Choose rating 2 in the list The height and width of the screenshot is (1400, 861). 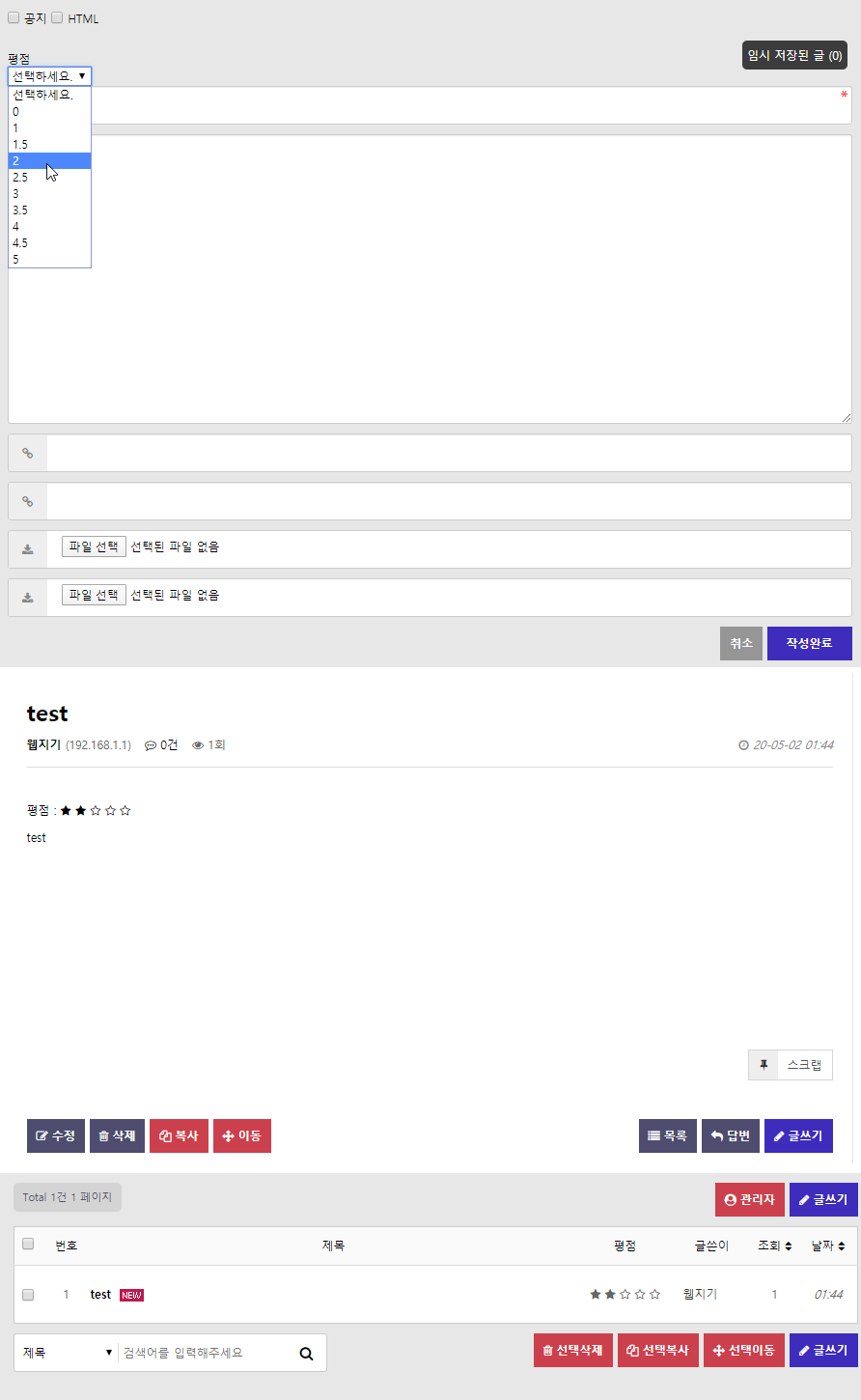pos(16,160)
